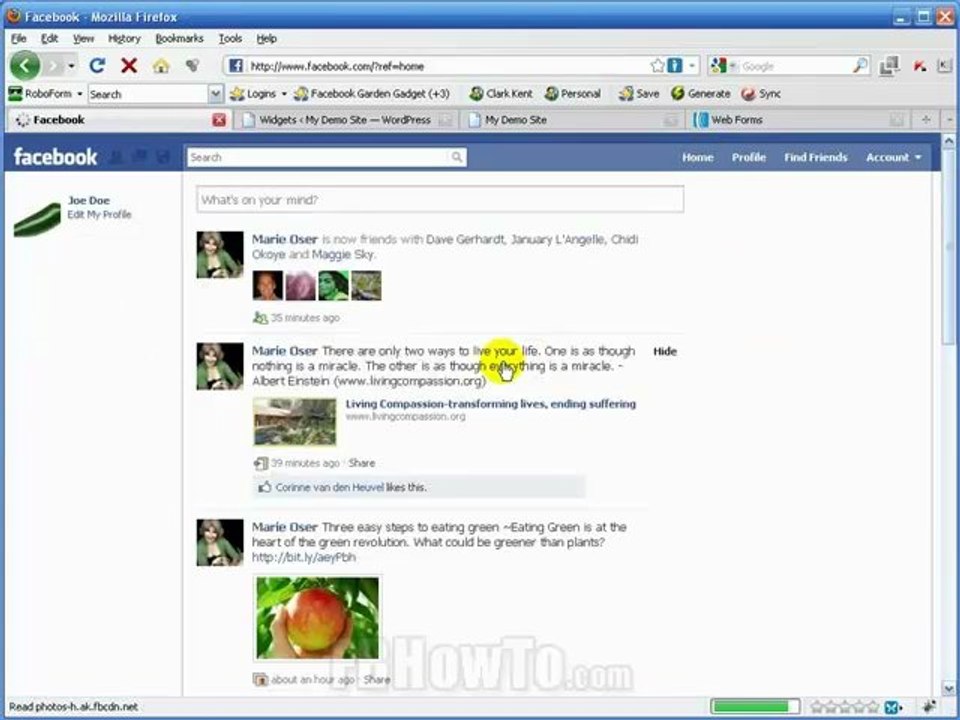Click the Hide button on the Einstein quote post

tap(665, 351)
